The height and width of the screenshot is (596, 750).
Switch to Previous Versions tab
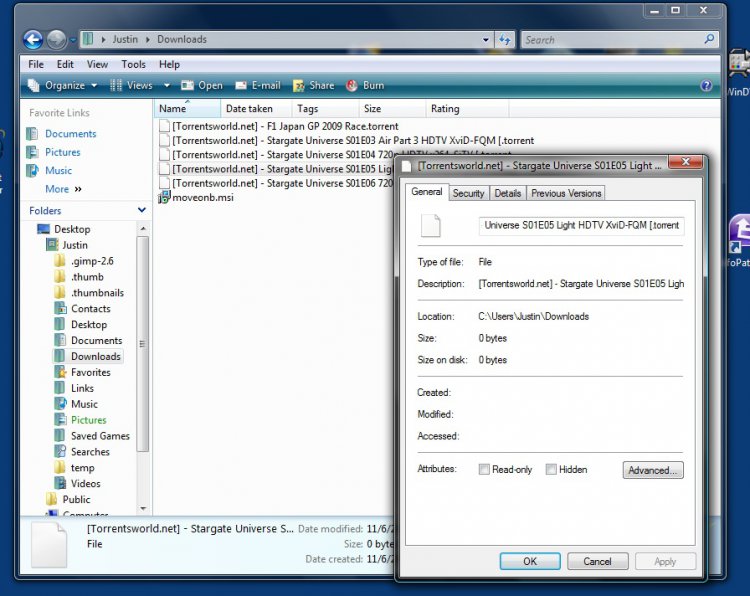pos(566,193)
